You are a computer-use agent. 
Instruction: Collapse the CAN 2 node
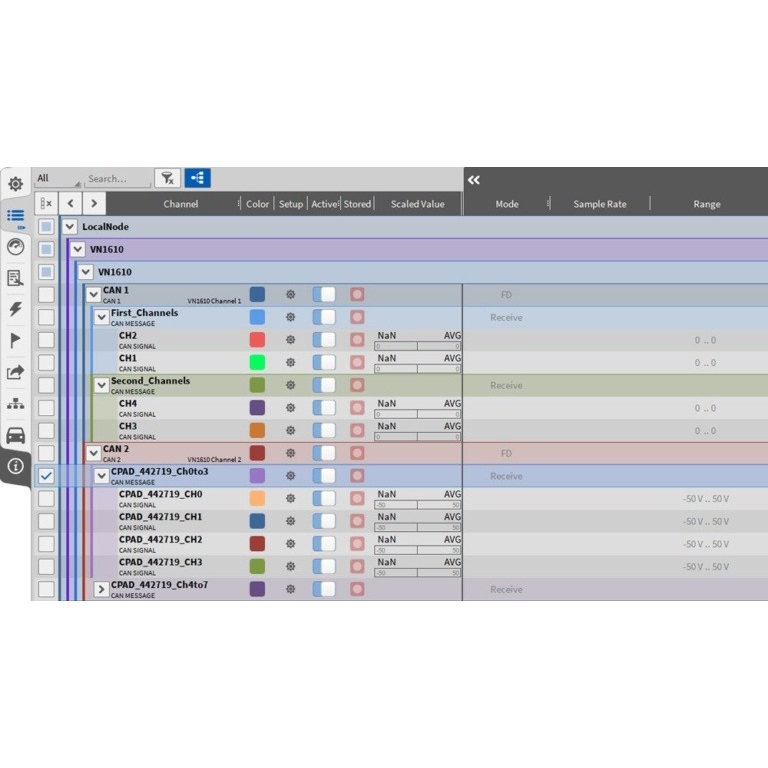tap(94, 453)
